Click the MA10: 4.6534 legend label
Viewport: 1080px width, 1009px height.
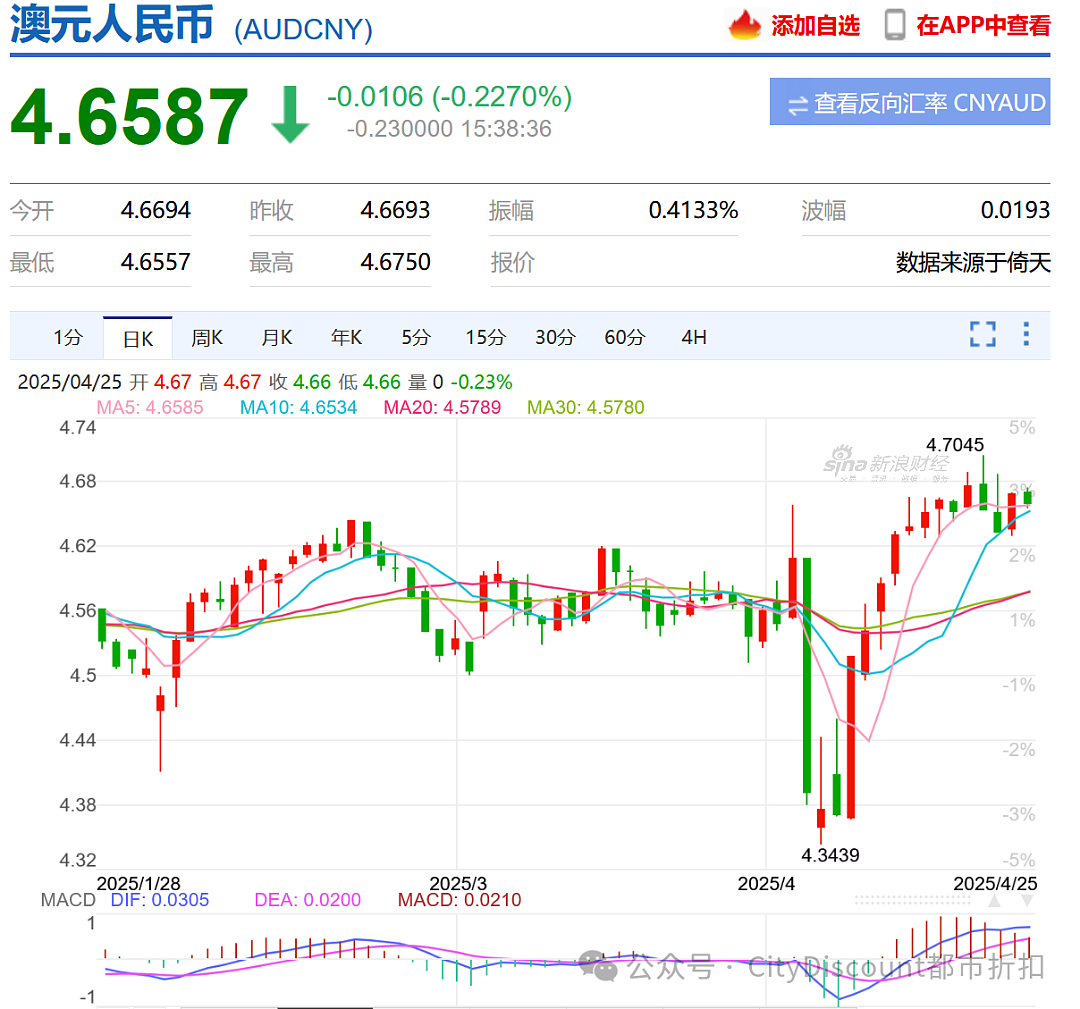298,408
